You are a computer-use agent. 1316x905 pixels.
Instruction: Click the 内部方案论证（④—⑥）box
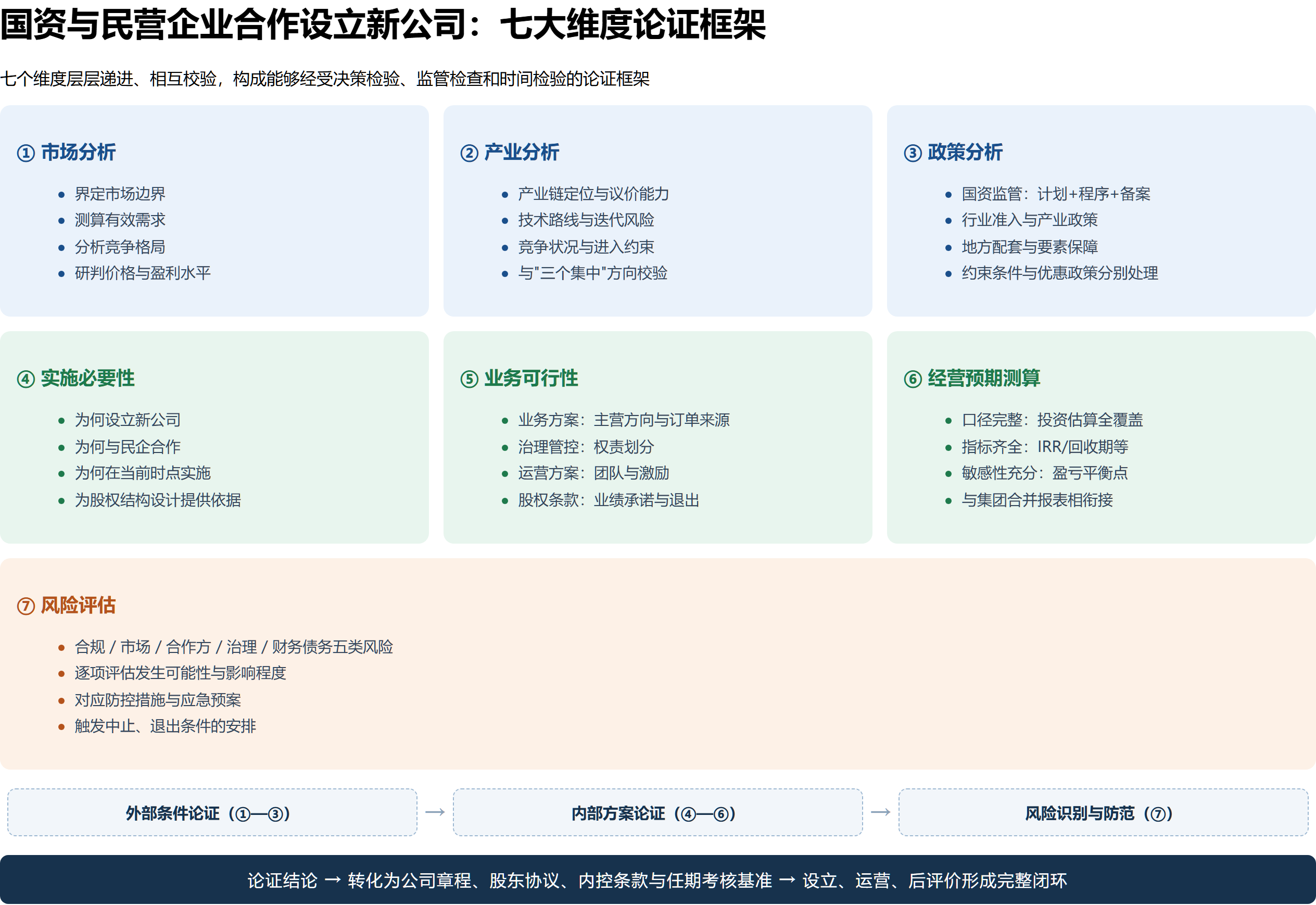point(658,812)
